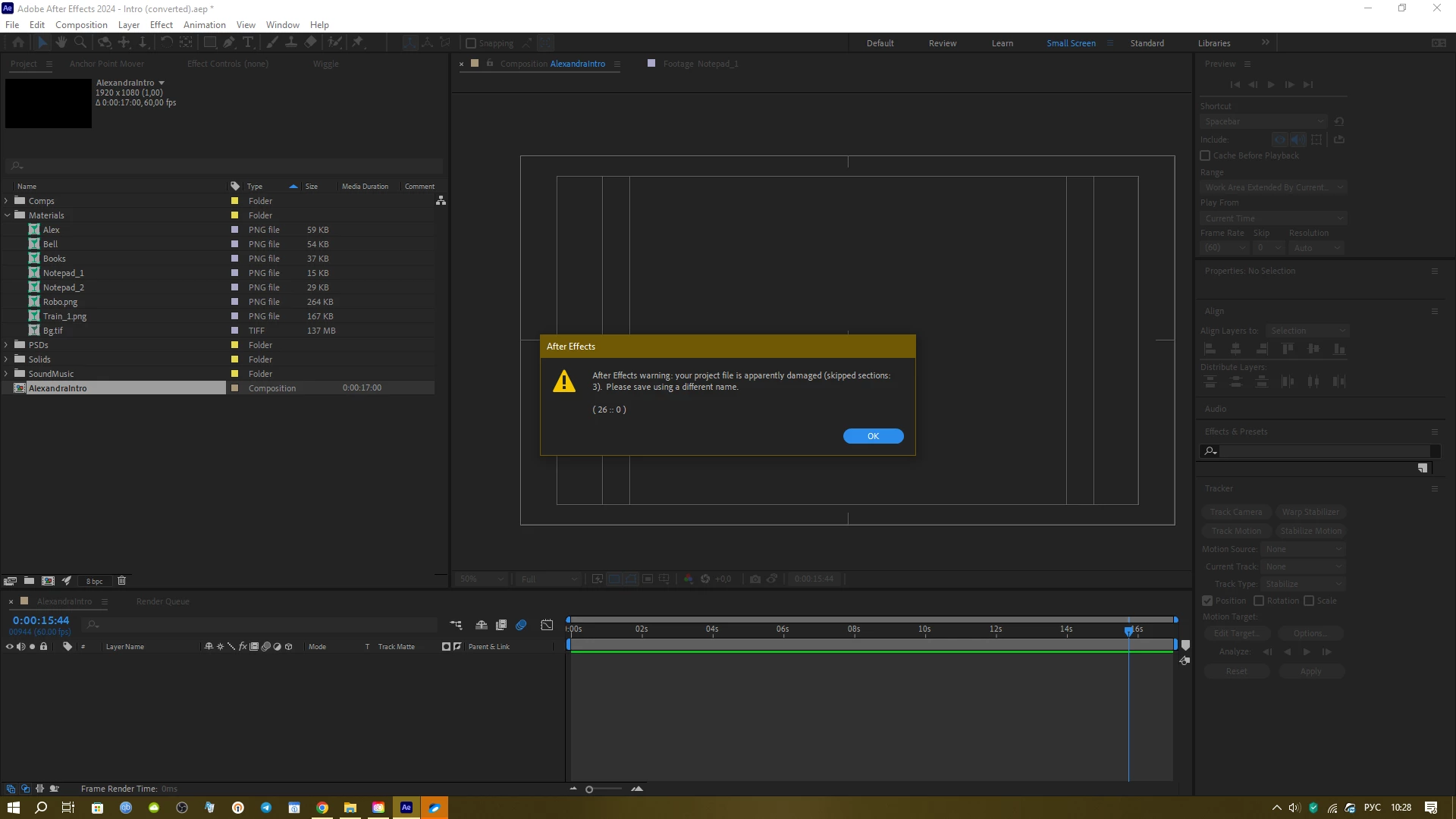Enable Motion Blur switch in timeline
Viewport: 1456px width, 819px height.
click(x=521, y=626)
